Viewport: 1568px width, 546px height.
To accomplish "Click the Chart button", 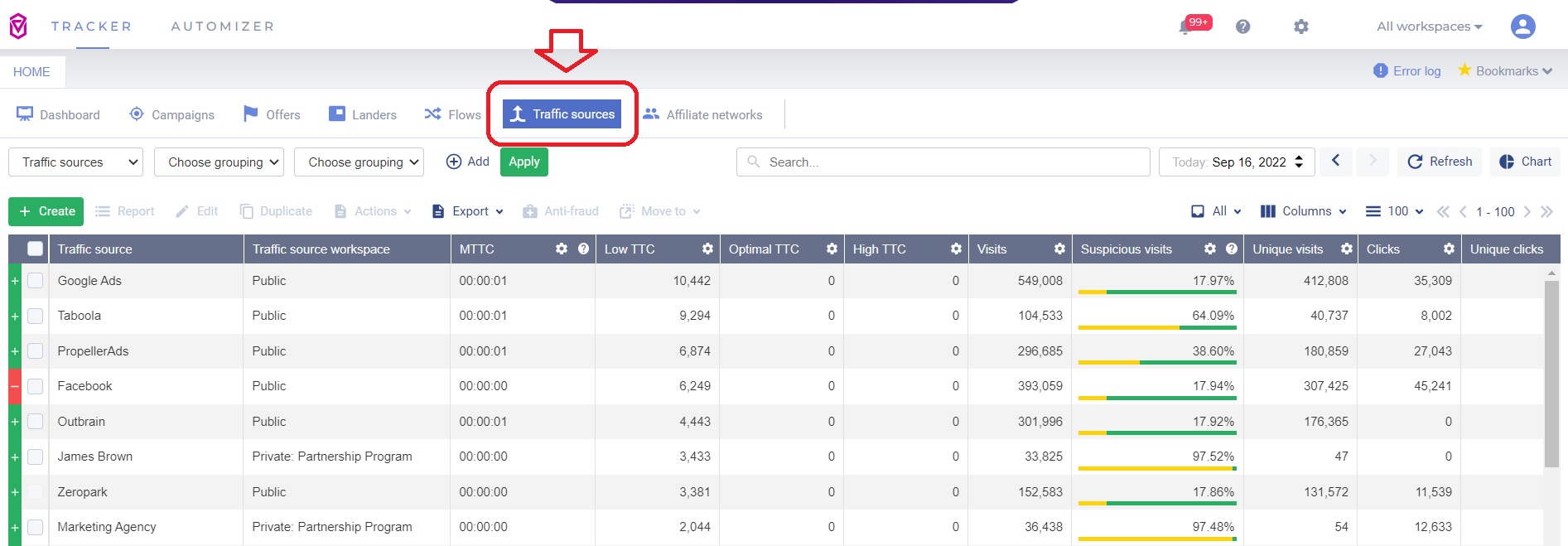I will pyautogui.click(x=1526, y=162).
